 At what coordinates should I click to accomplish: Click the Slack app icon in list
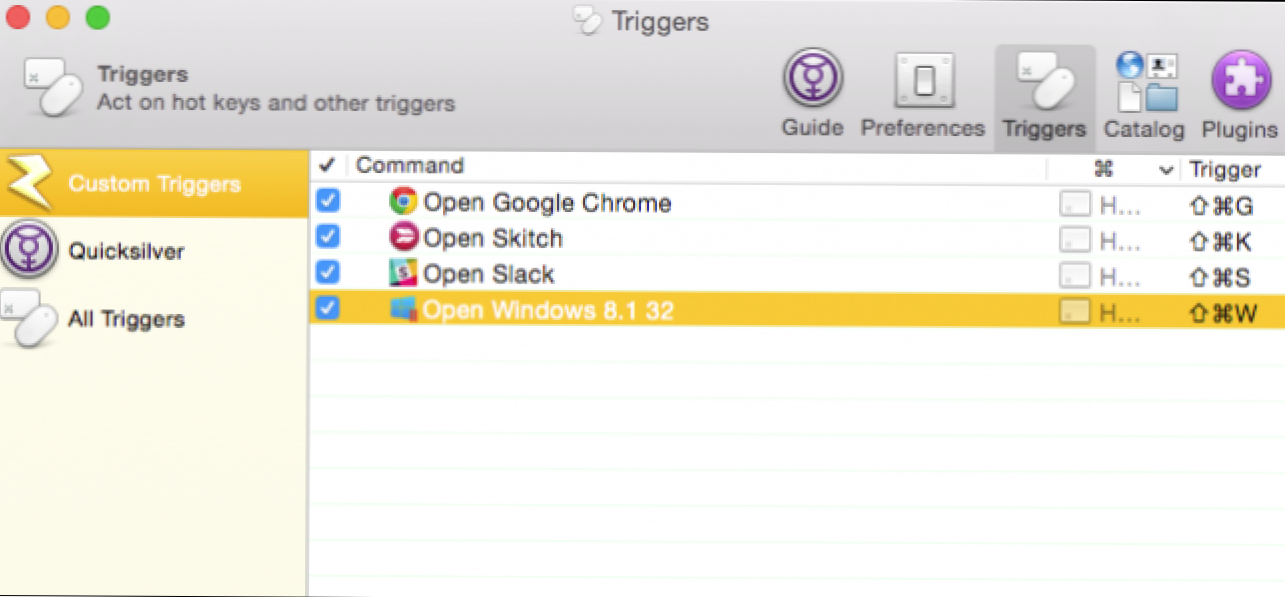coord(403,274)
